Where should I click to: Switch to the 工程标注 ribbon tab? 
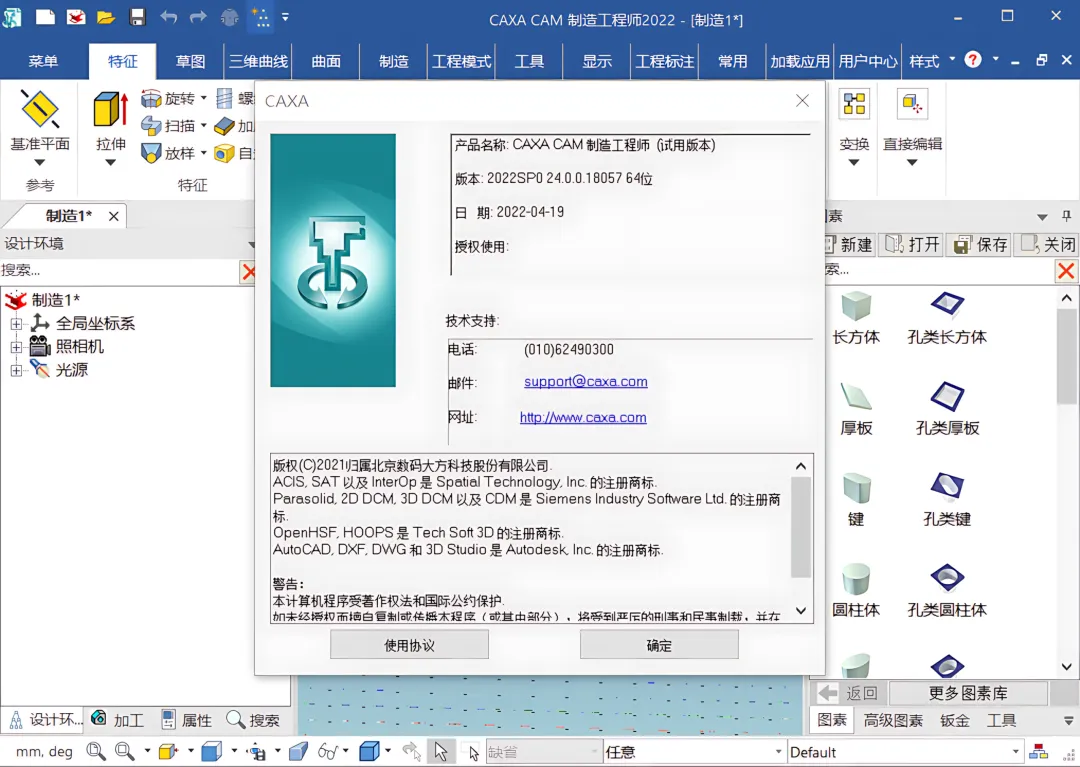pyautogui.click(x=665, y=61)
